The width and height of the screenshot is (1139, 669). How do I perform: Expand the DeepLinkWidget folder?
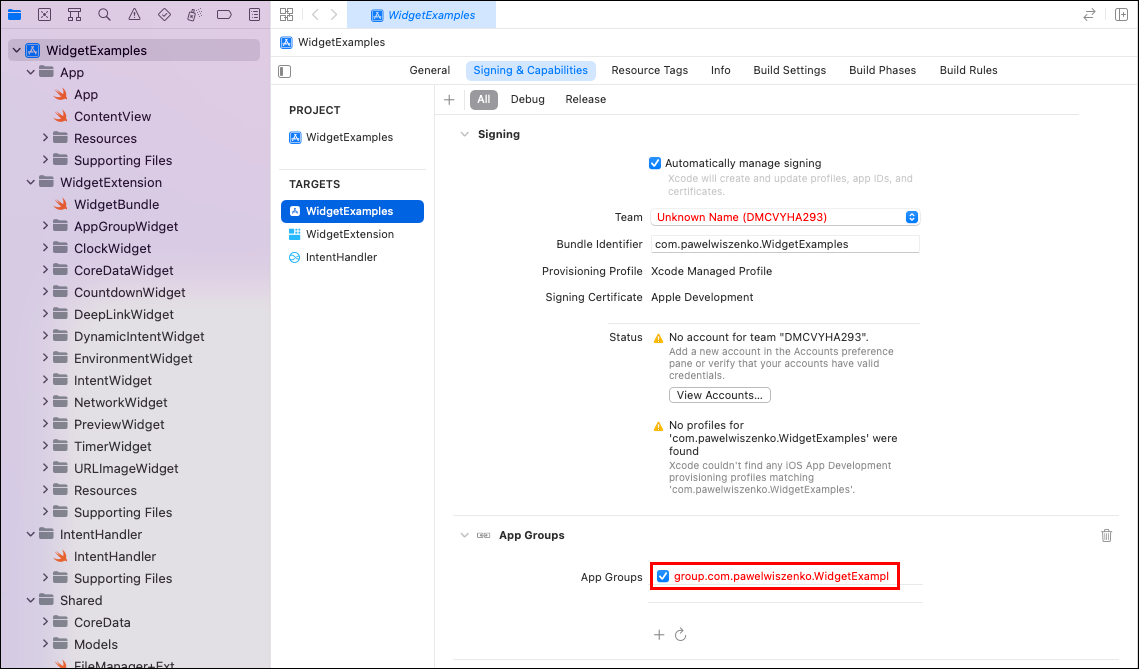coord(45,314)
